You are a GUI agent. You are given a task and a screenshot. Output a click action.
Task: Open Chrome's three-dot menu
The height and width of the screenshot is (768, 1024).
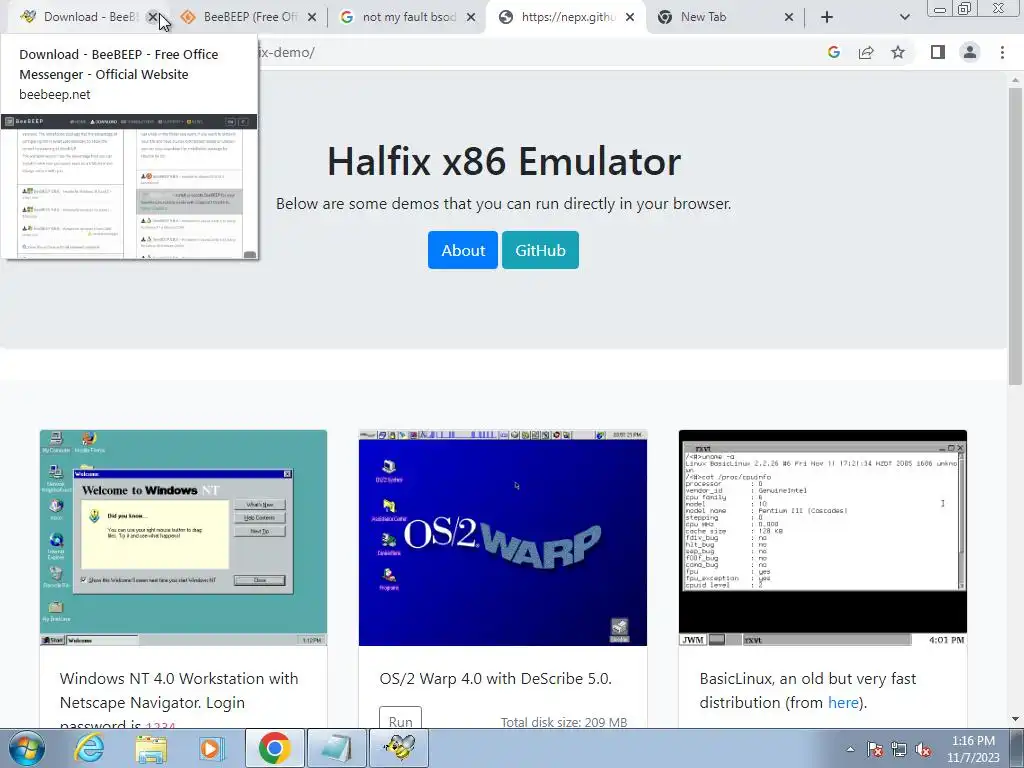(1002, 52)
